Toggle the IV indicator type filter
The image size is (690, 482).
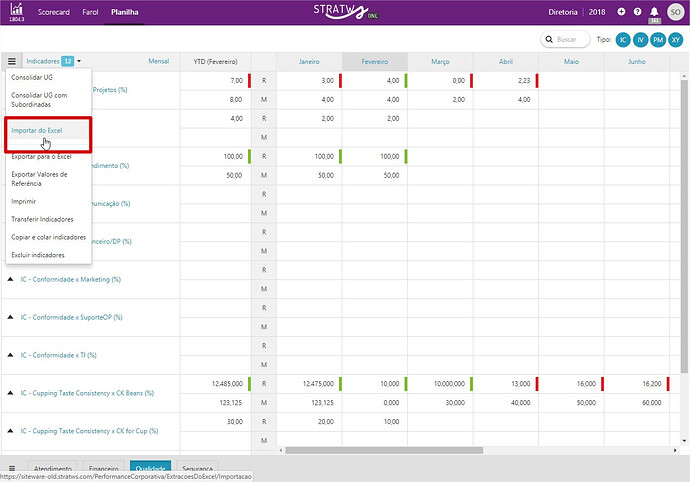click(640, 40)
